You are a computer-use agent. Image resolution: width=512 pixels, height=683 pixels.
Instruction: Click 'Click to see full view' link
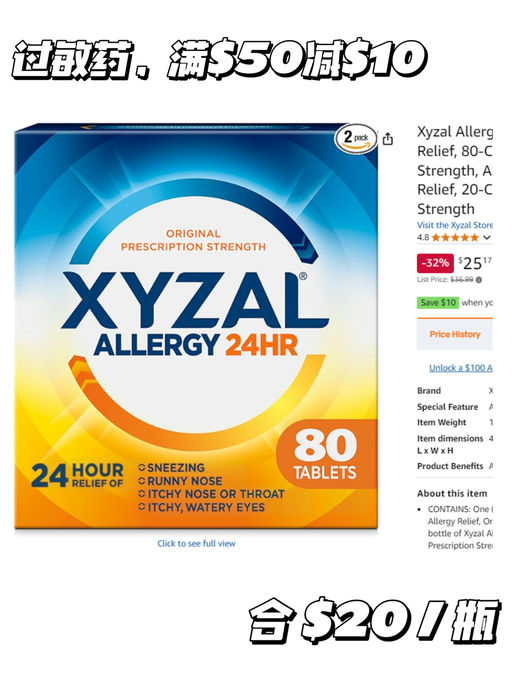196,544
